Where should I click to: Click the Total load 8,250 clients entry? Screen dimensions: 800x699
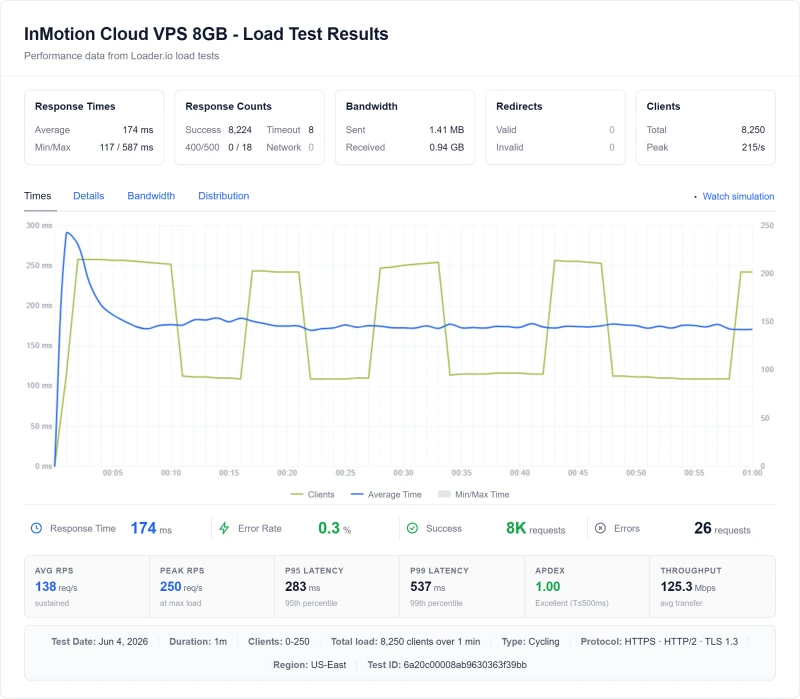[x=406, y=641]
